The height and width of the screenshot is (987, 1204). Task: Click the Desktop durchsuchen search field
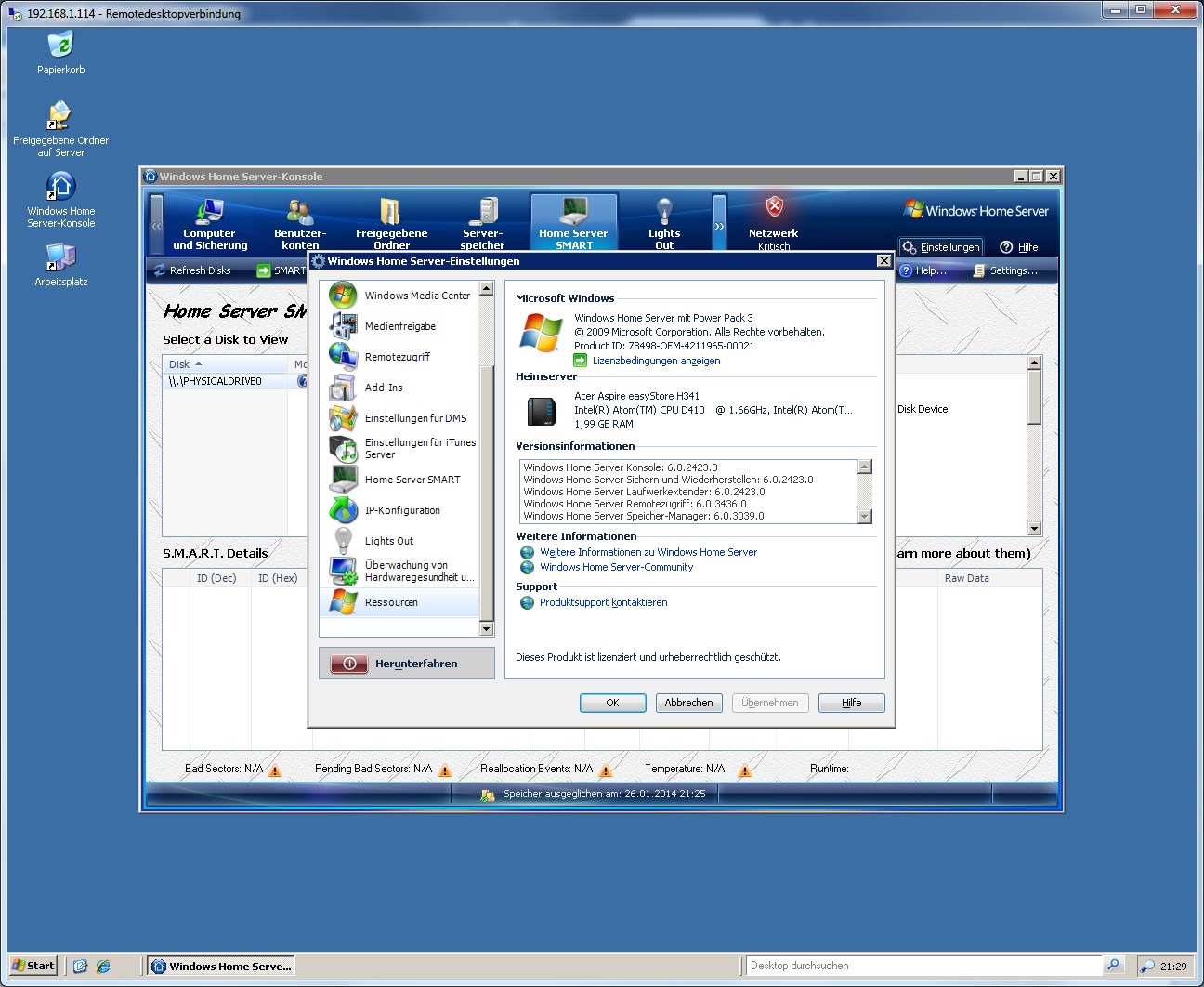tap(924, 966)
